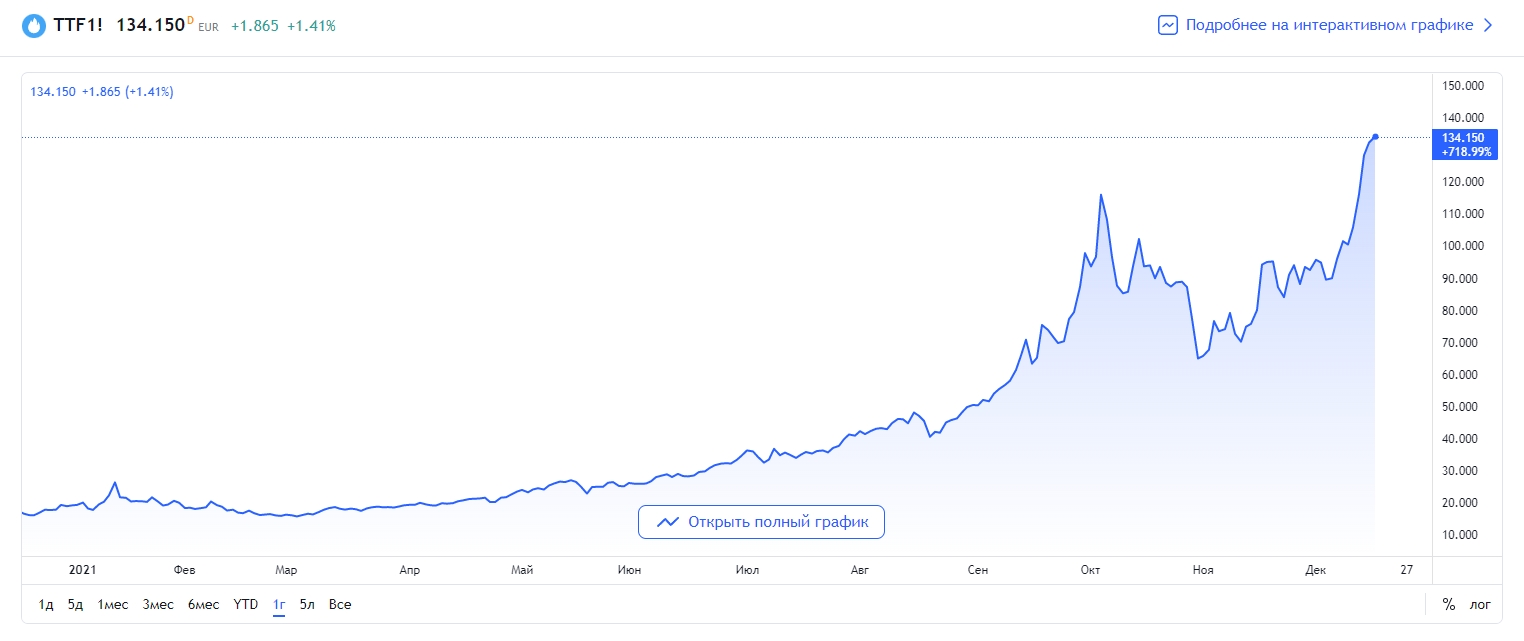1524x641 pixels.
Task: Click the TTF1! blue flame logo icon
Action: click(x=34, y=25)
